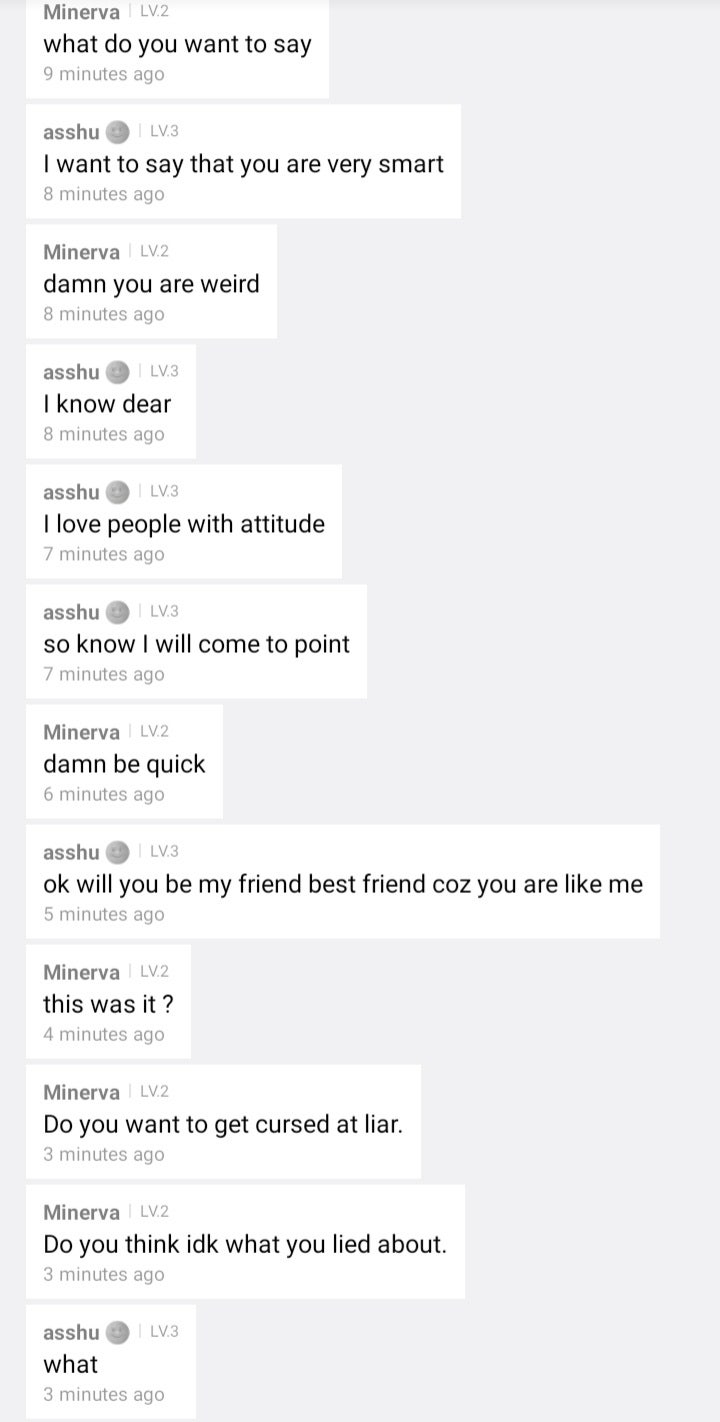Tap badge icon above "so know I will come to point"
The width and height of the screenshot is (720, 1422).
118,612
